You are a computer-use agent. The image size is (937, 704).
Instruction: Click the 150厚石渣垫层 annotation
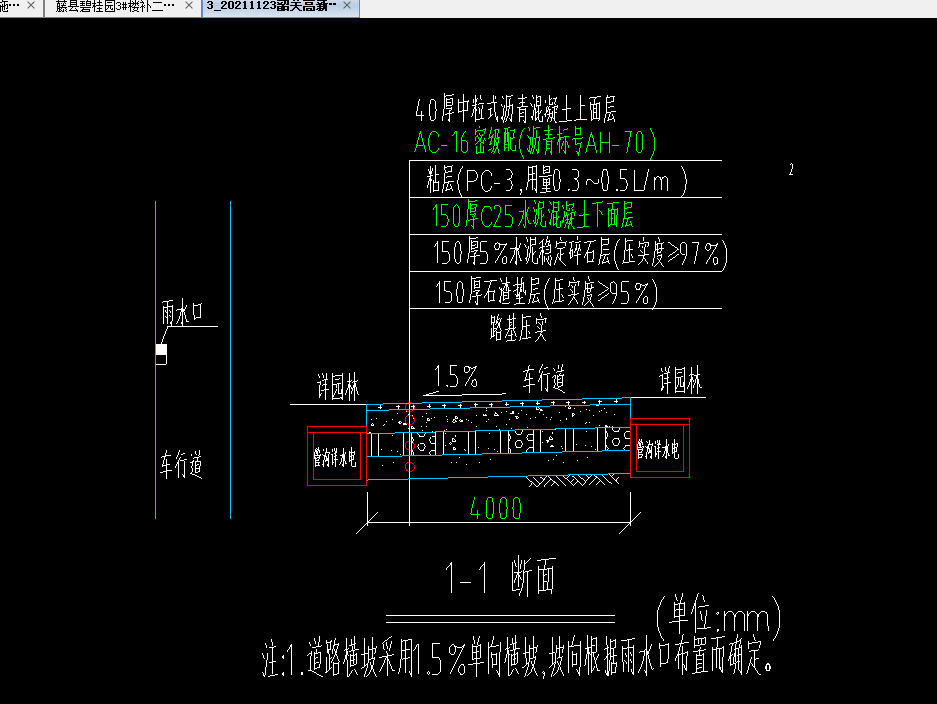coord(547,292)
